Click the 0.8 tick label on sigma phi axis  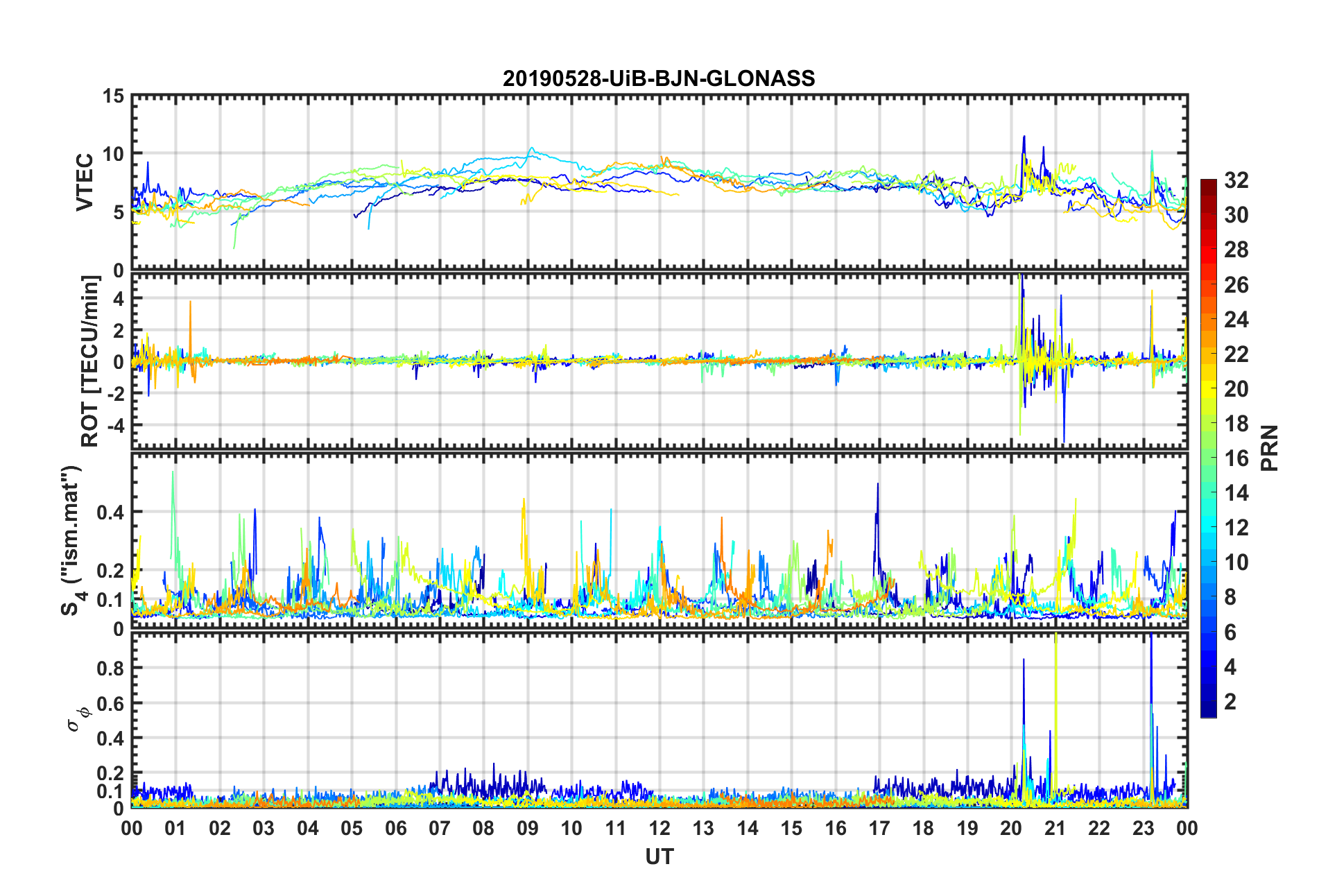pos(110,668)
